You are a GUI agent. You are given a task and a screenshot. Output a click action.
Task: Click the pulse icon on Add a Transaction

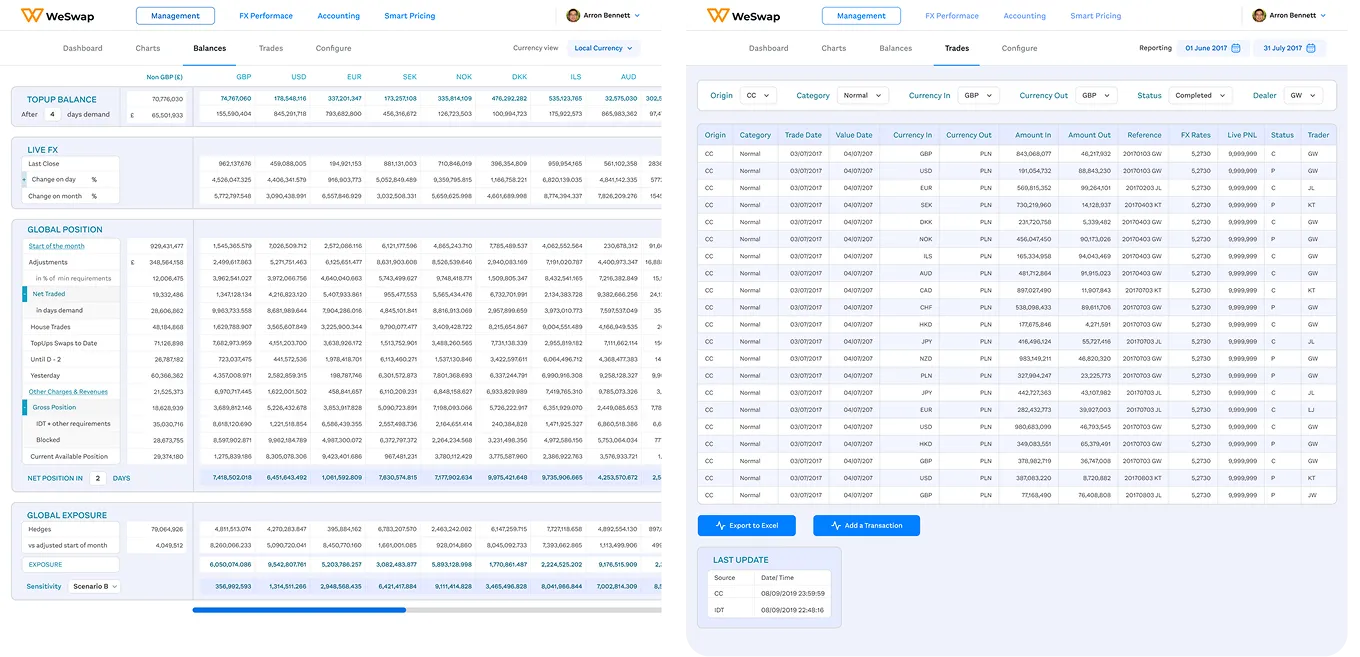tap(836, 525)
